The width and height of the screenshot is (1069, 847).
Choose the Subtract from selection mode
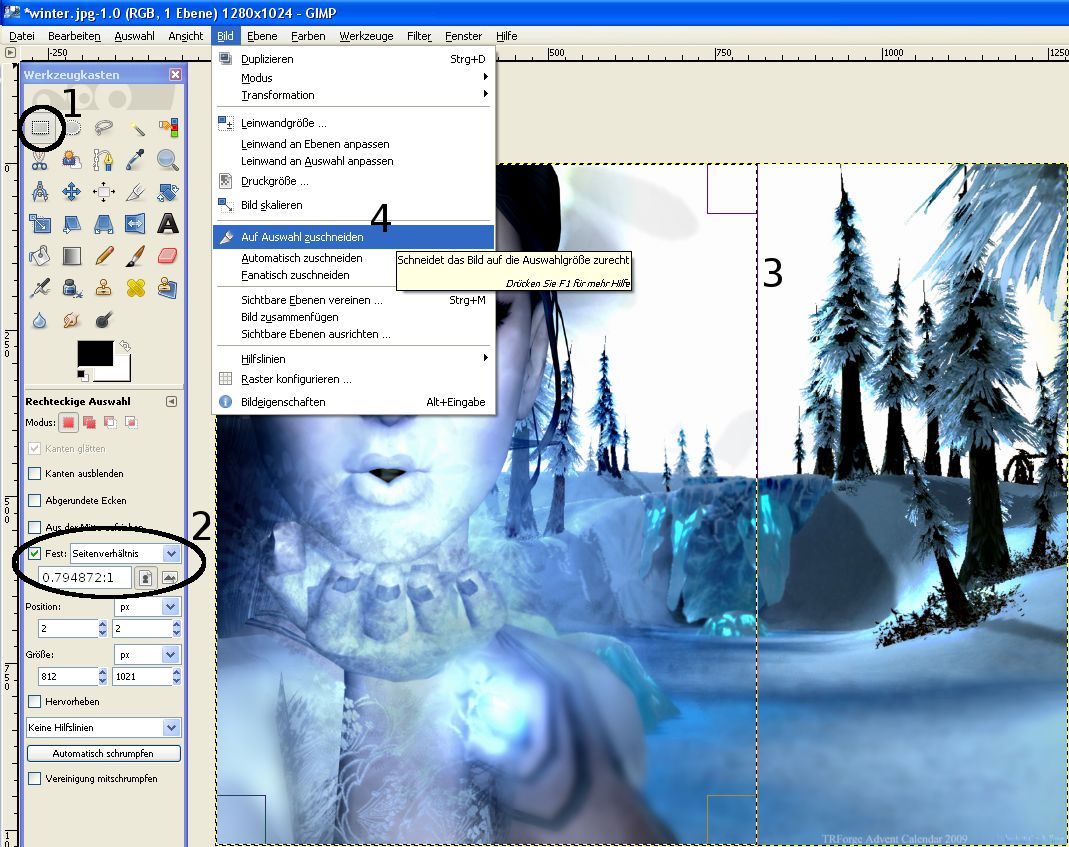click(110, 423)
